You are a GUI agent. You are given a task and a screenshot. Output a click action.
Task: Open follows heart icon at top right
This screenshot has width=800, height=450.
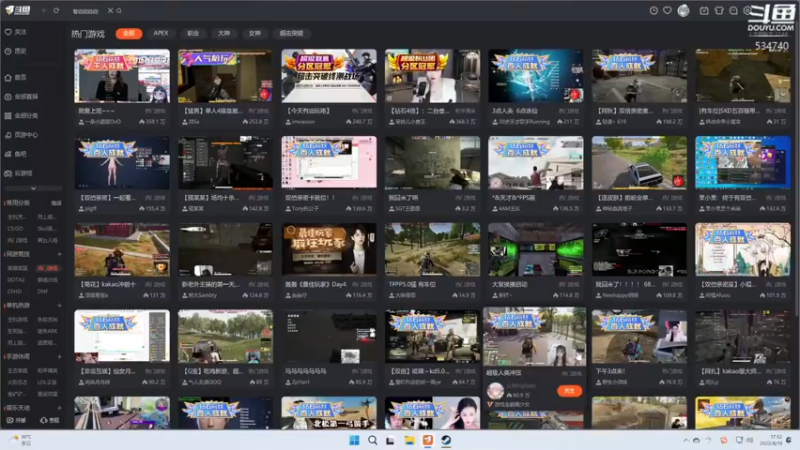tap(667, 10)
